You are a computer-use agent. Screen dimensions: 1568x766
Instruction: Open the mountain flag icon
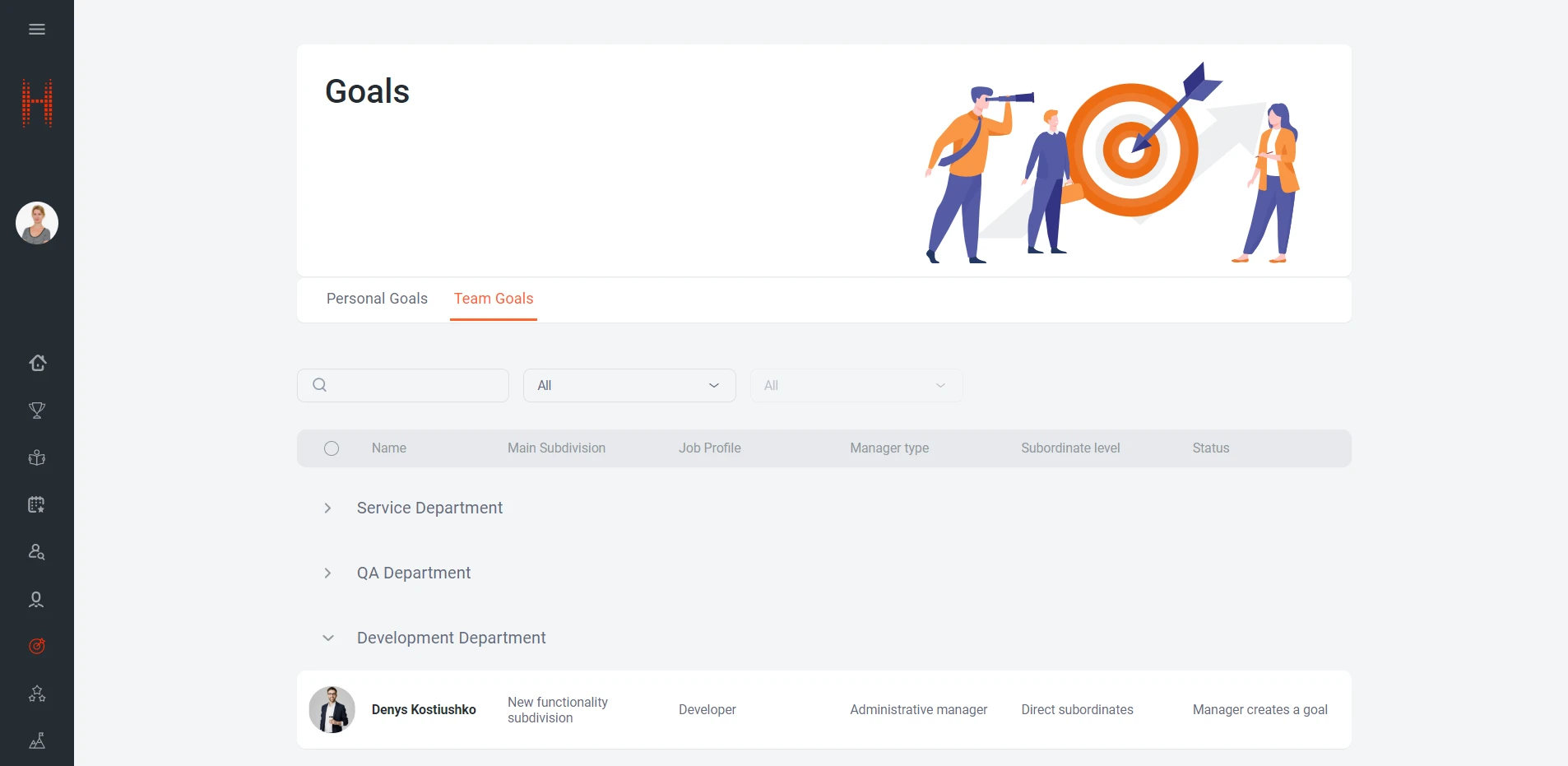pyautogui.click(x=37, y=741)
